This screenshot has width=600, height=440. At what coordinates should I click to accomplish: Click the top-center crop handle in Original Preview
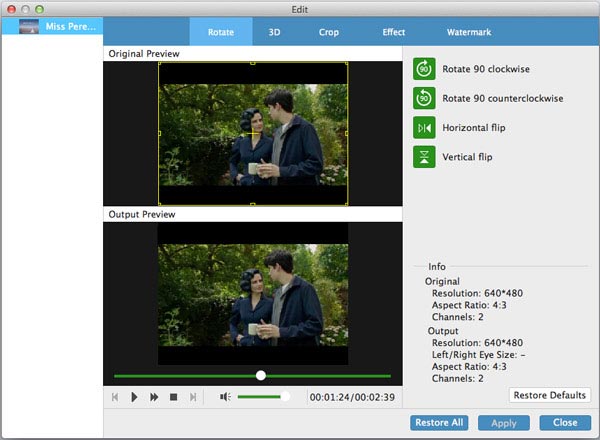pyautogui.click(x=253, y=63)
